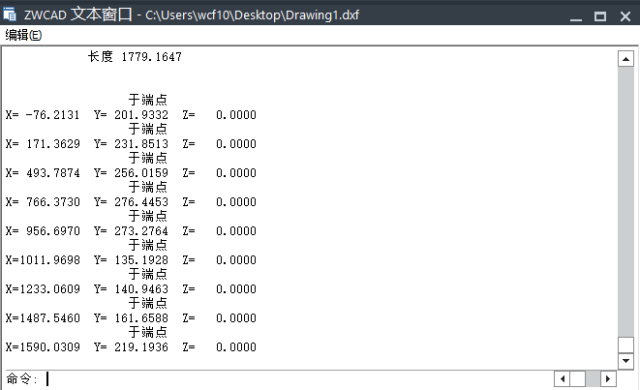This screenshot has height=390, width=640.
Task: Click the vertical scrollbar up arrow
Action: tap(626, 59)
